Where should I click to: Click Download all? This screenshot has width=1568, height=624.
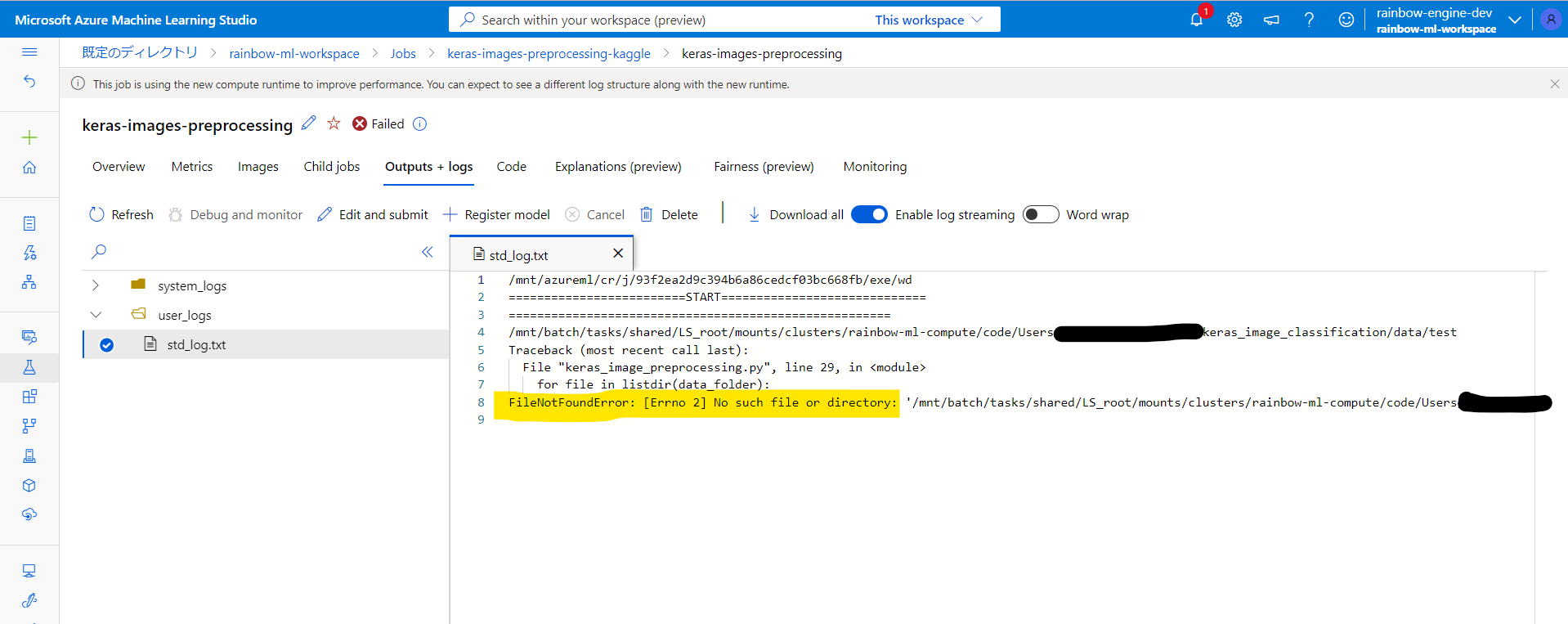pos(795,214)
